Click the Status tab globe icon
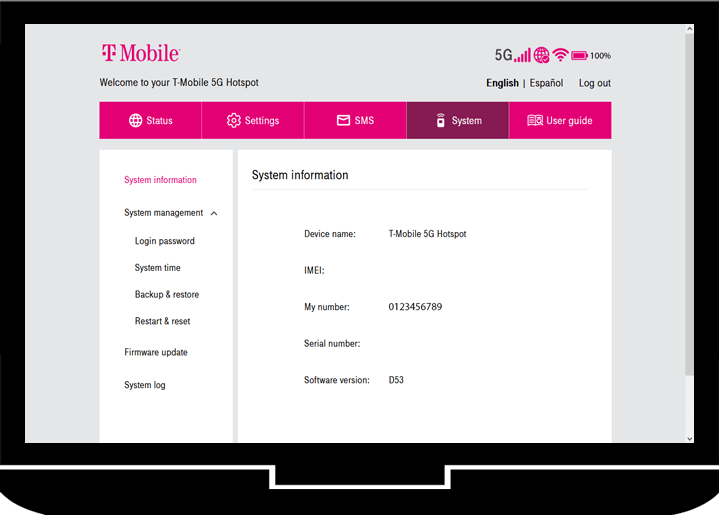 [x=135, y=121]
